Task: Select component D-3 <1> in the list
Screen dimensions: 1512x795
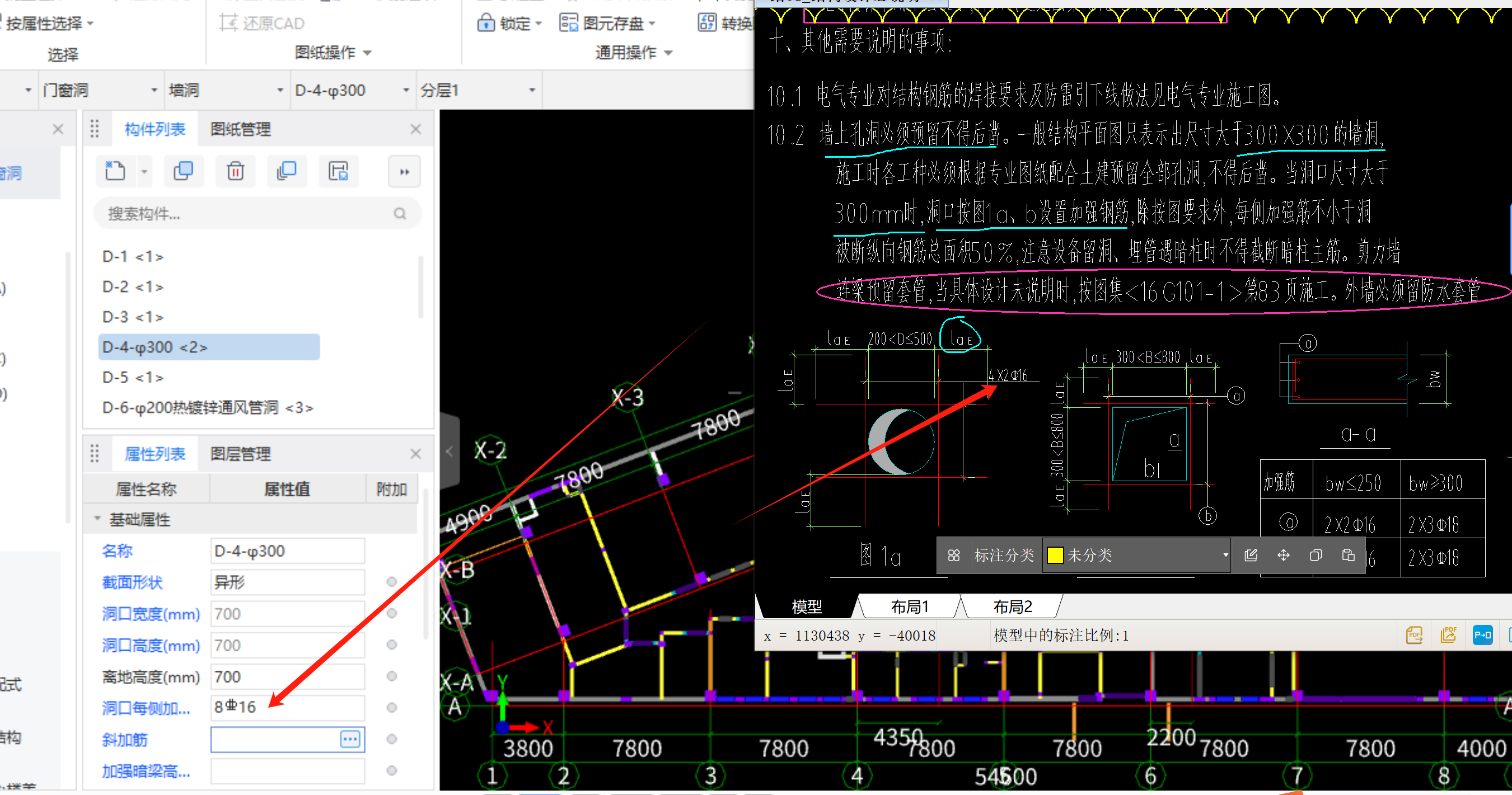Action: coord(133,317)
